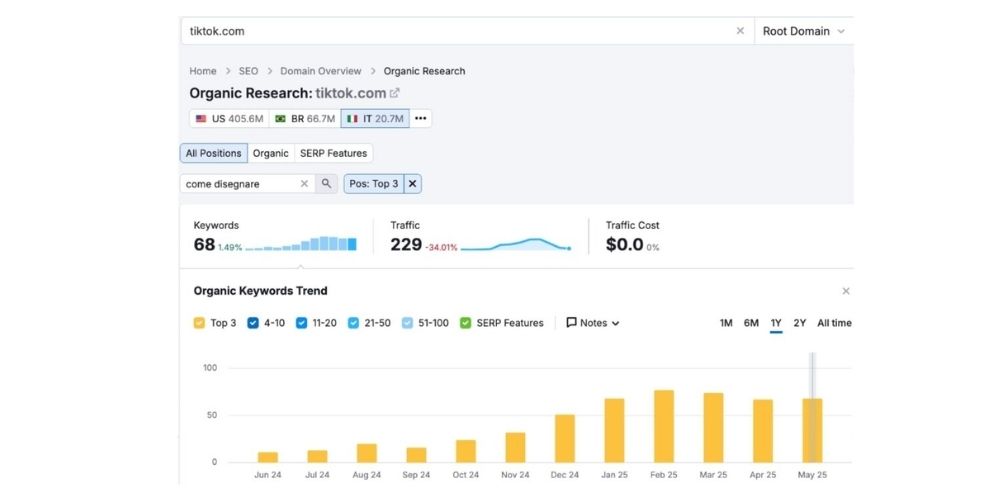Screen dimensions: 1000x500
Task: Open the tiktok.com title link
Action: coord(351,93)
